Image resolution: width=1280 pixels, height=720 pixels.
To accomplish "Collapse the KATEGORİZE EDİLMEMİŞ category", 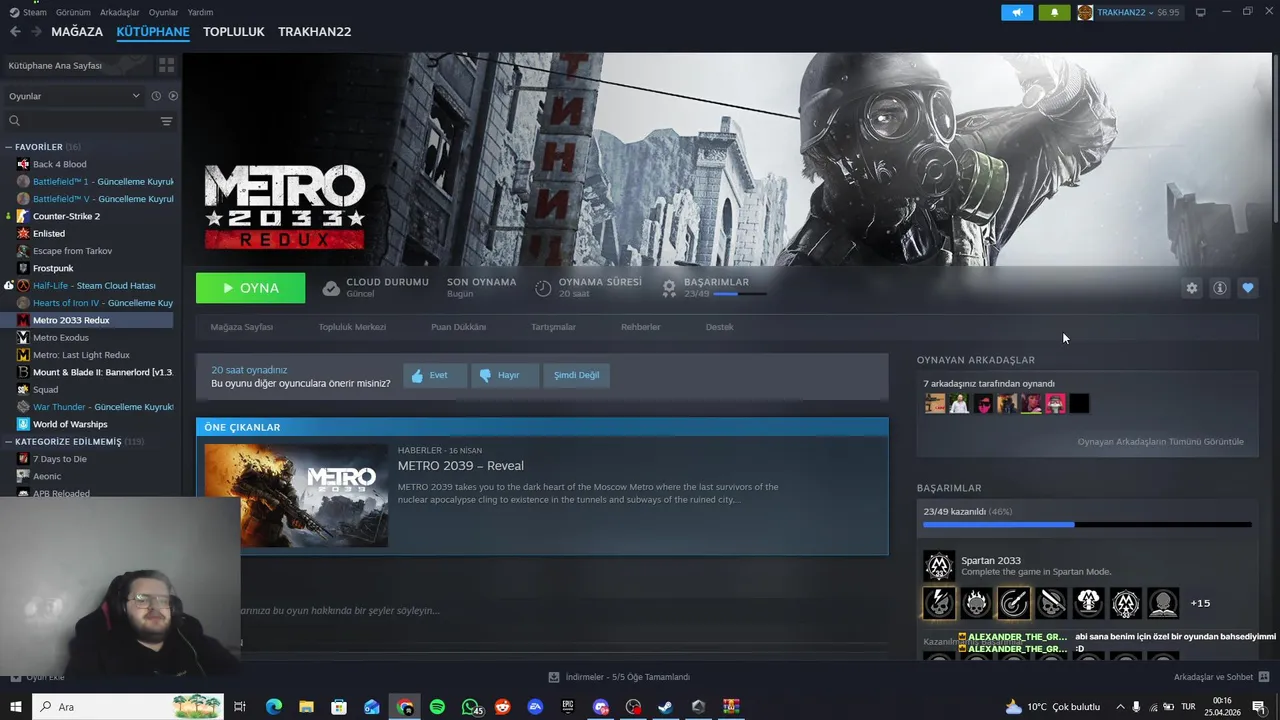I will click(x=8, y=442).
